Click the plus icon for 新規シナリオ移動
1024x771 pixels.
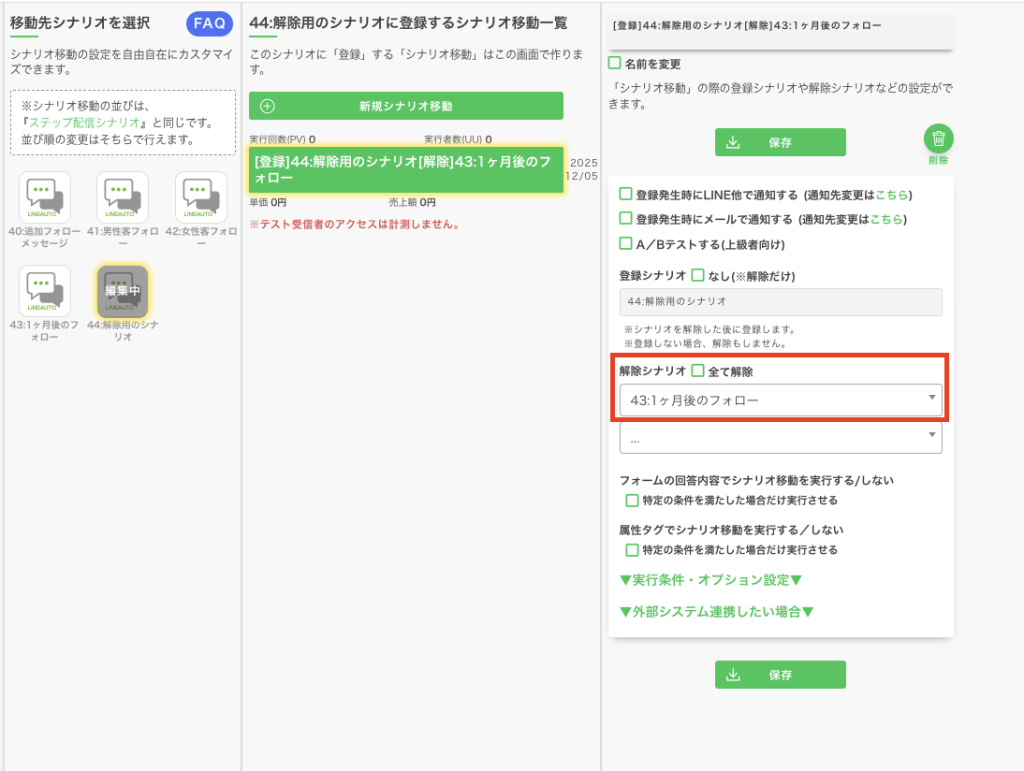[267, 106]
